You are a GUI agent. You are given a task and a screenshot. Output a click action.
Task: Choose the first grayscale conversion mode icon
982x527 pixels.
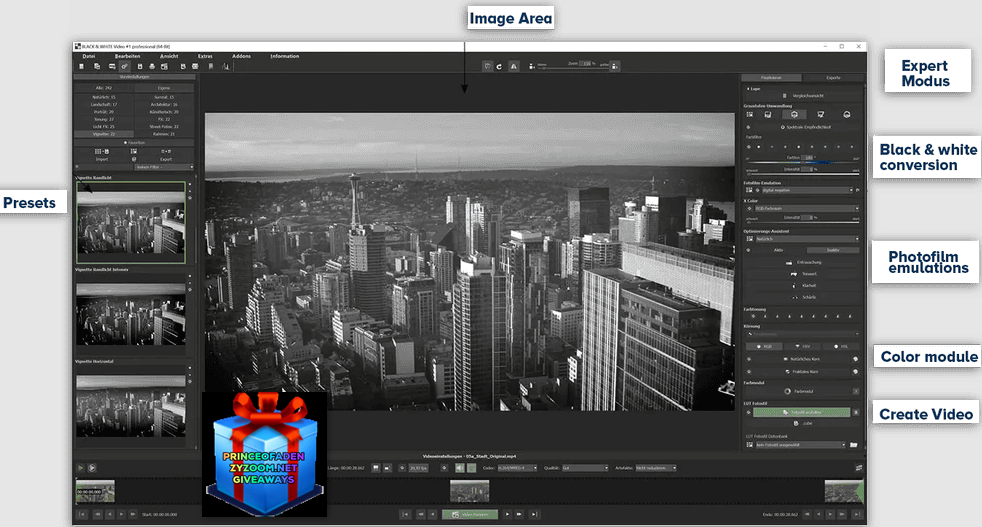tap(750, 115)
